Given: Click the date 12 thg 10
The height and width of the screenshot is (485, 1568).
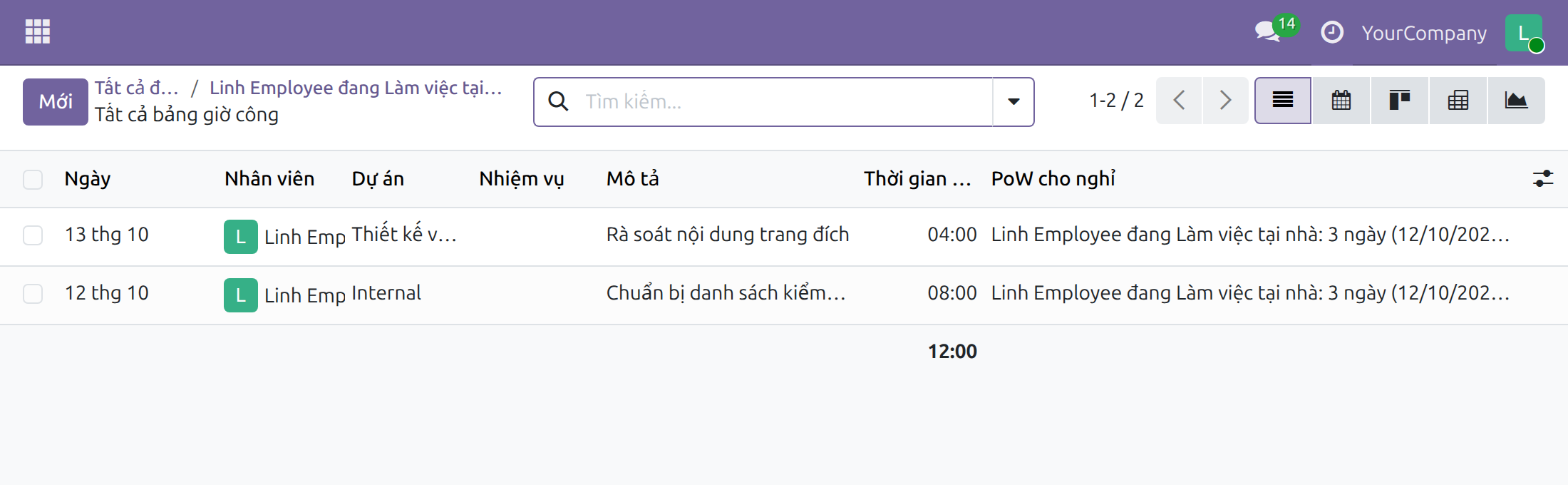Looking at the screenshot, I should [107, 293].
